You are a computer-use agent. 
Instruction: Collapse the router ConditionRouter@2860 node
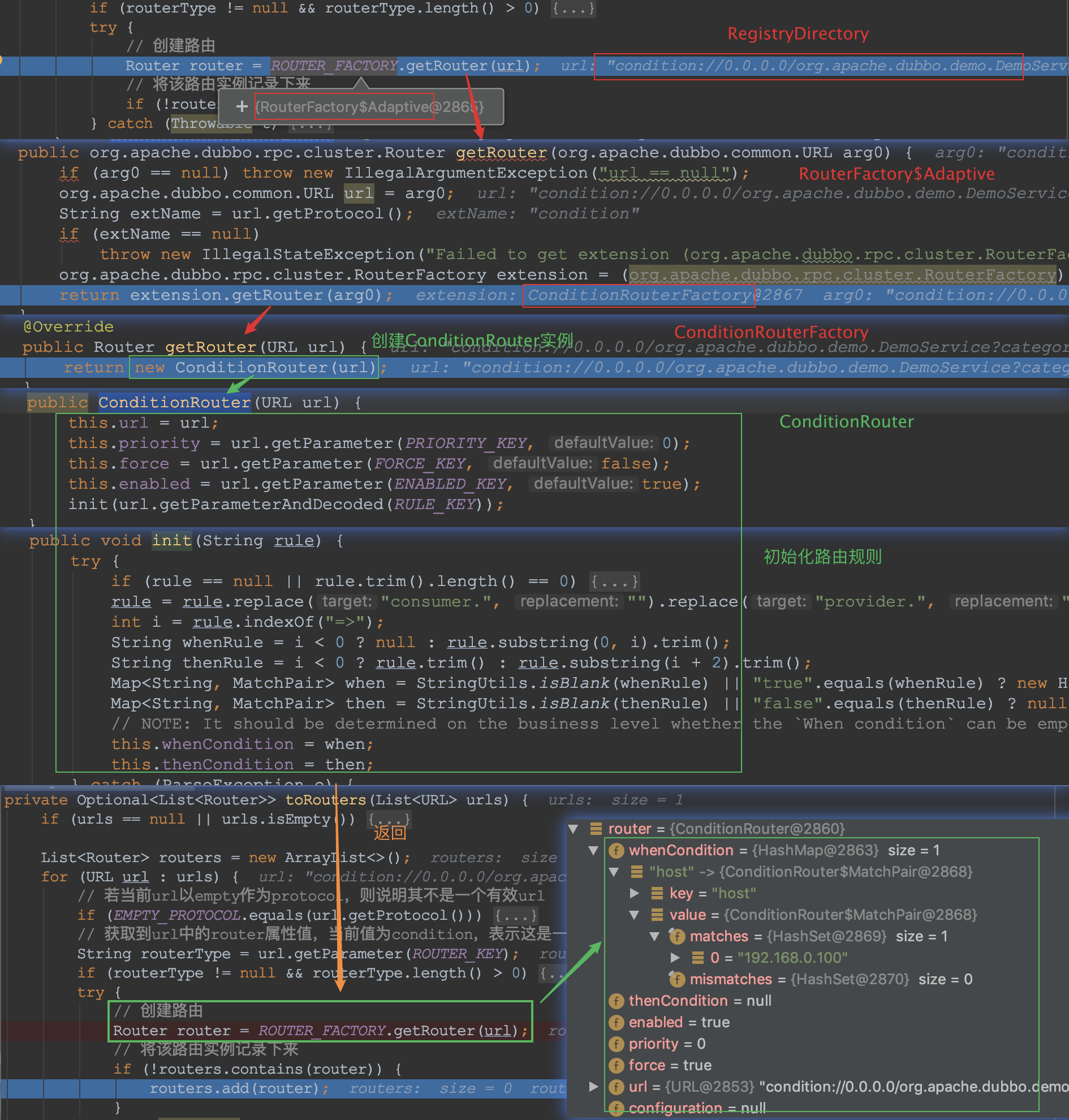point(574,829)
